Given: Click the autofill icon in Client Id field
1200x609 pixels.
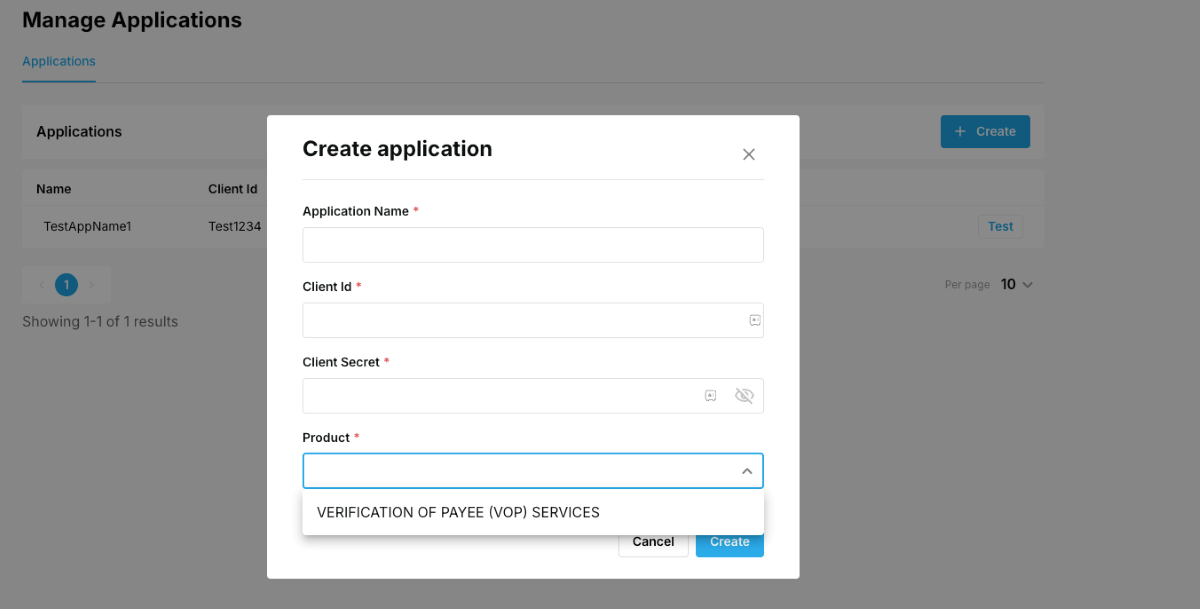Looking at the screenshot, I should (756, 320).
